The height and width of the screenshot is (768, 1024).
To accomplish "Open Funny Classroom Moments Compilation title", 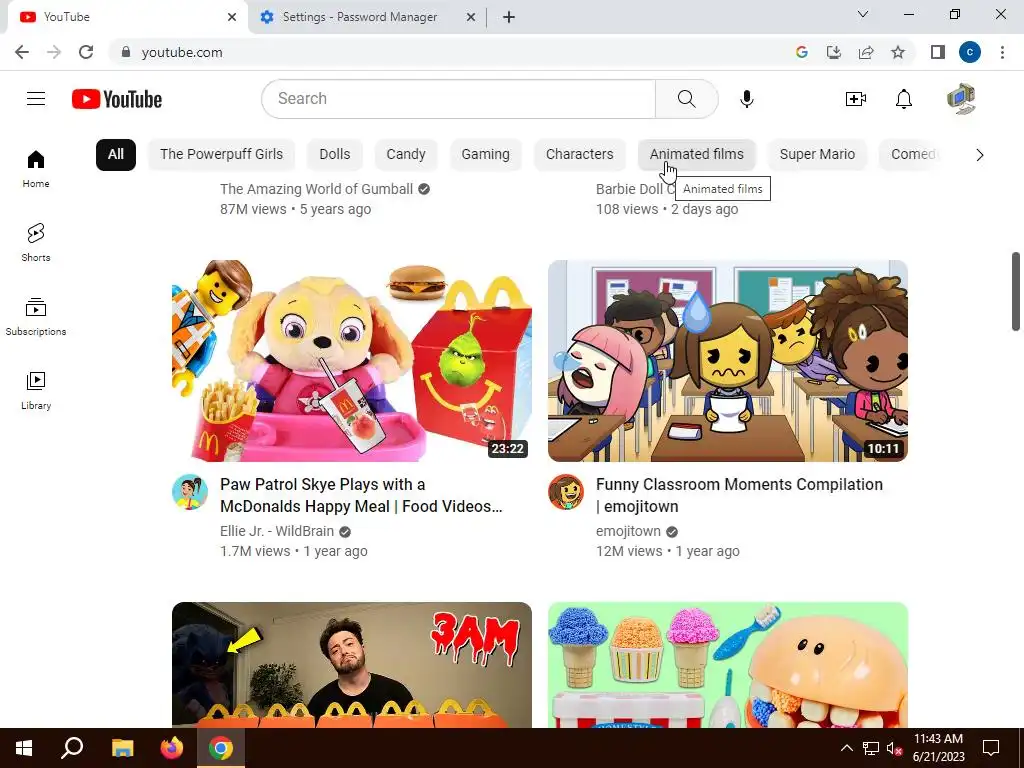I will pos(739,495).
